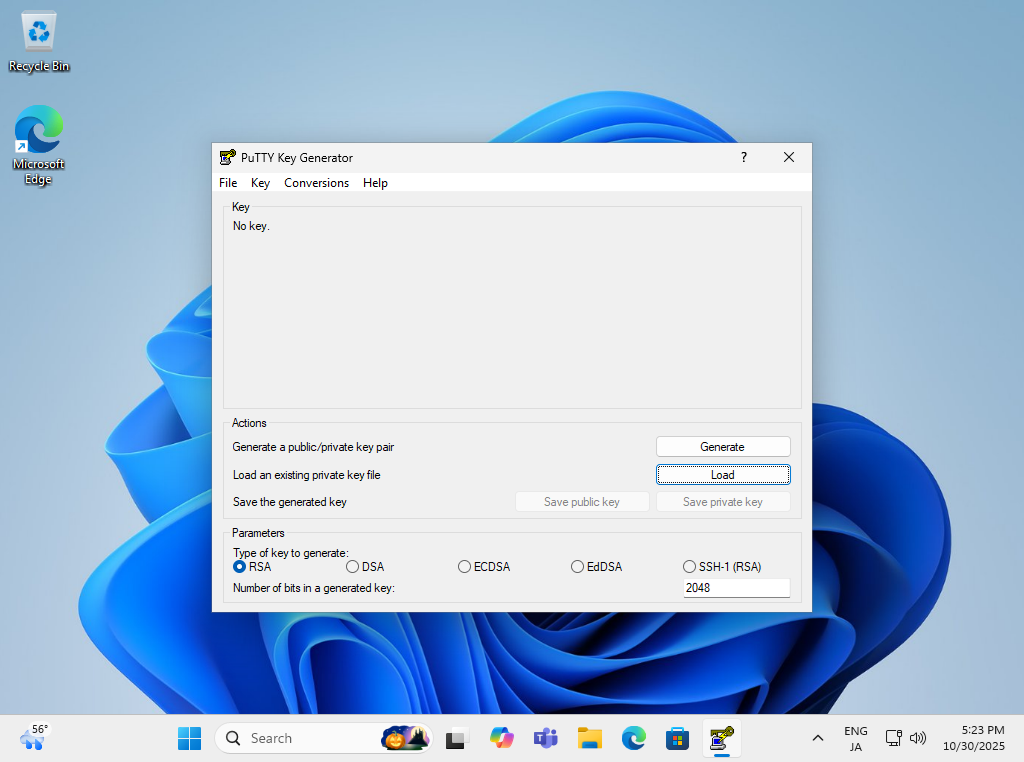This screenshot has width=1024, height=762.
Task: Open File Explorer from the taskbar
Action: pos(590,738)
